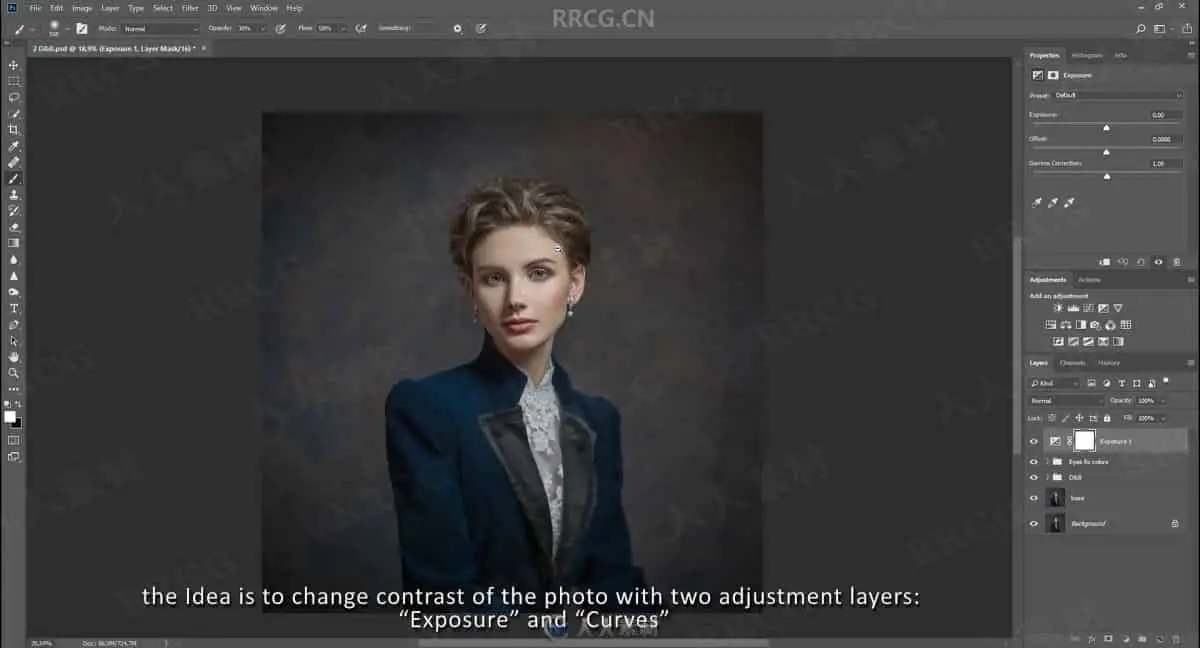The width and height of the screenshot is (1200, 648).
Task: Add a Vibrance adjustment
Action: [1118, 308]
